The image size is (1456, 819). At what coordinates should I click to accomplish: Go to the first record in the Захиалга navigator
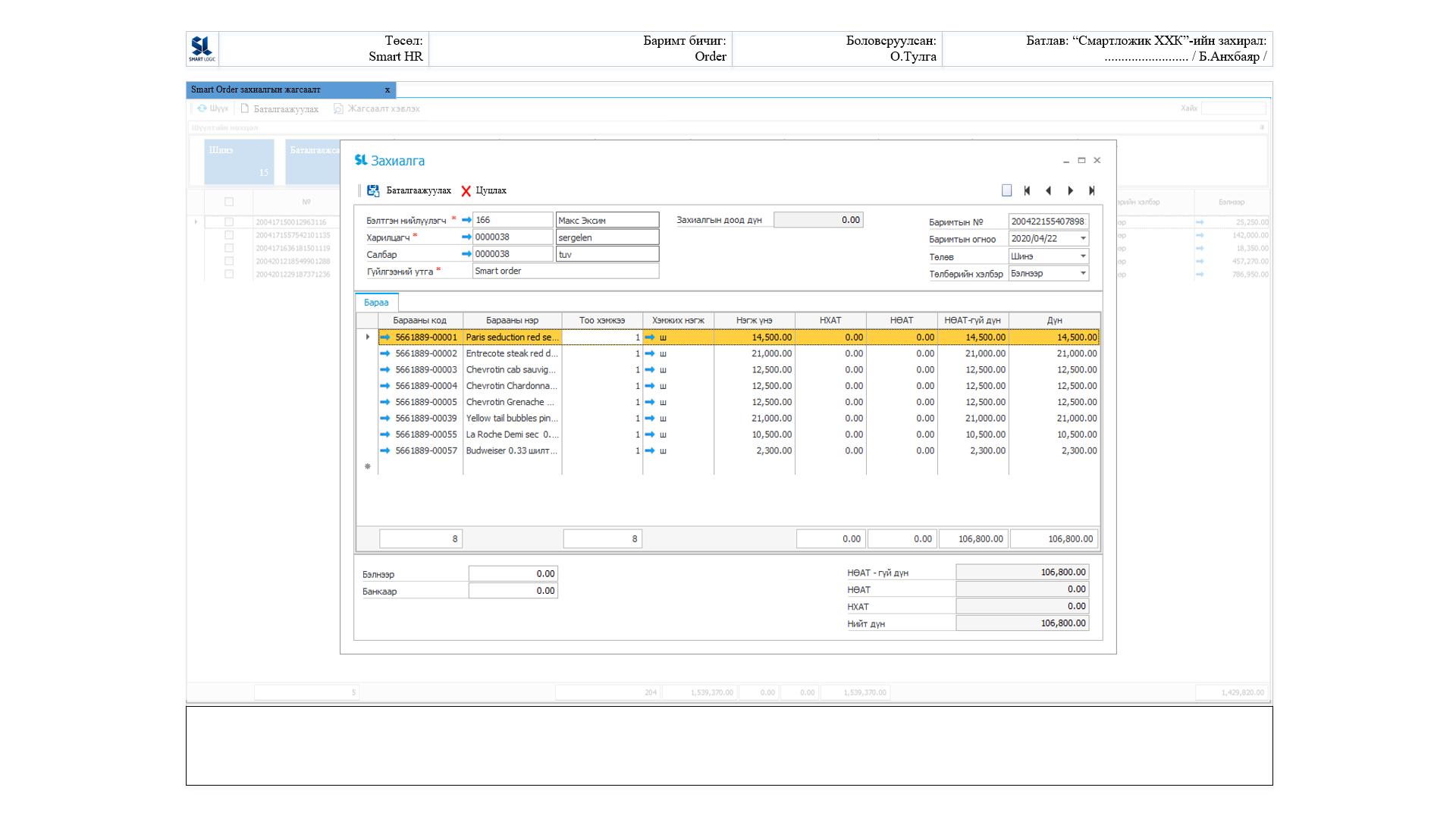pyautogui.click(x=1028, y=190)
